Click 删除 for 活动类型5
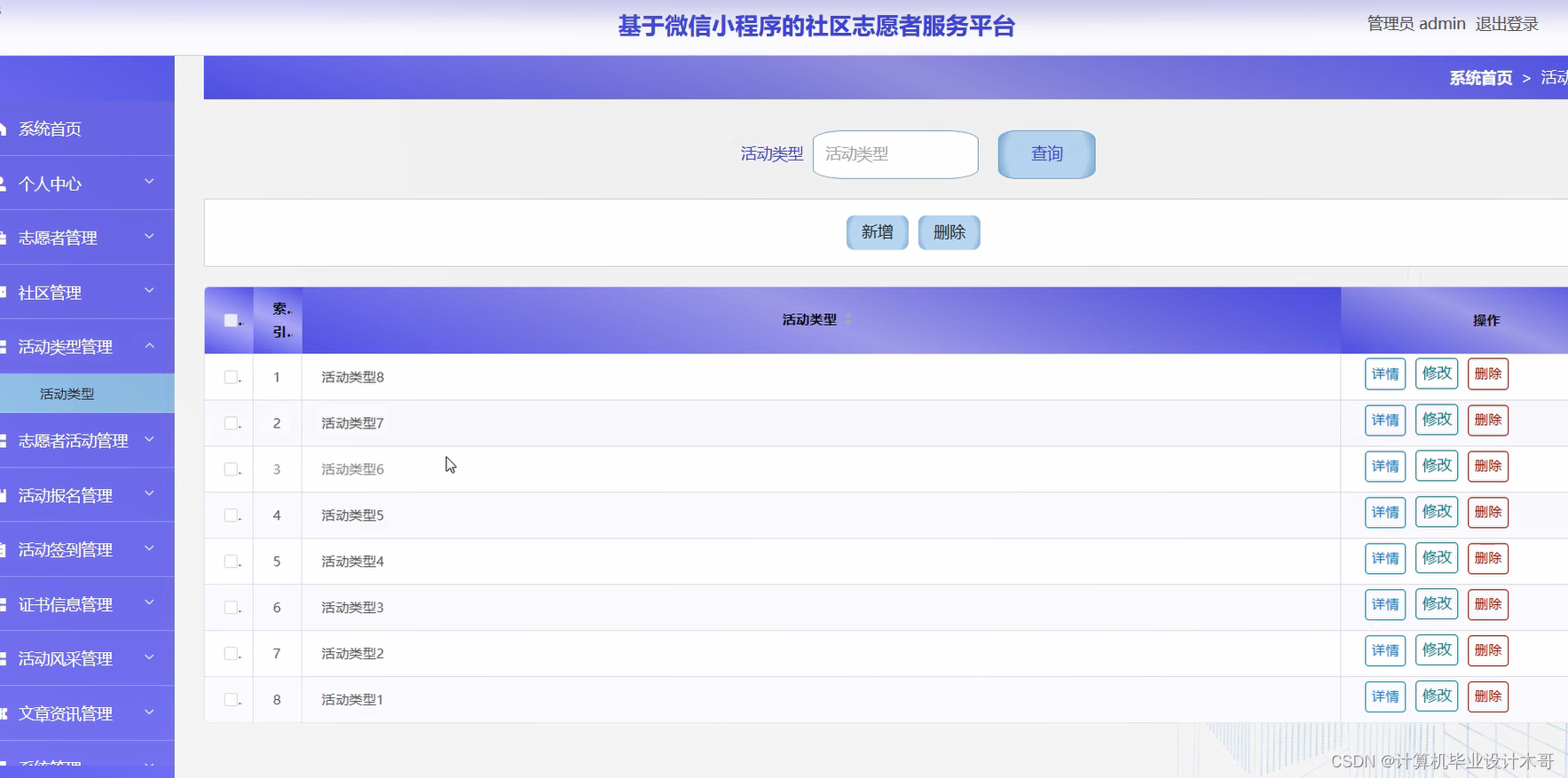Screen dimensions: 1568x778 tap(1488, 513)
